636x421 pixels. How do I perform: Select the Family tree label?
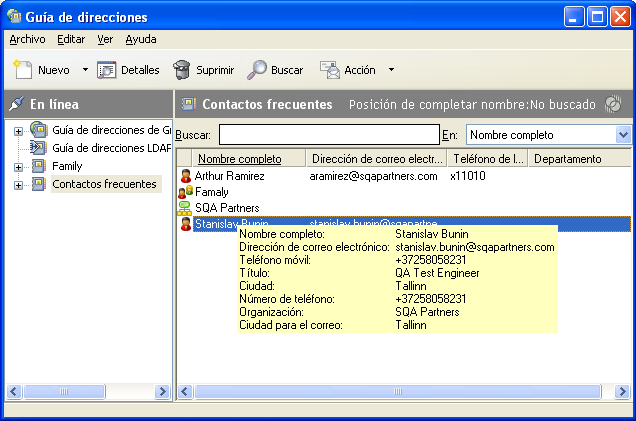click(x=67, y=166)
